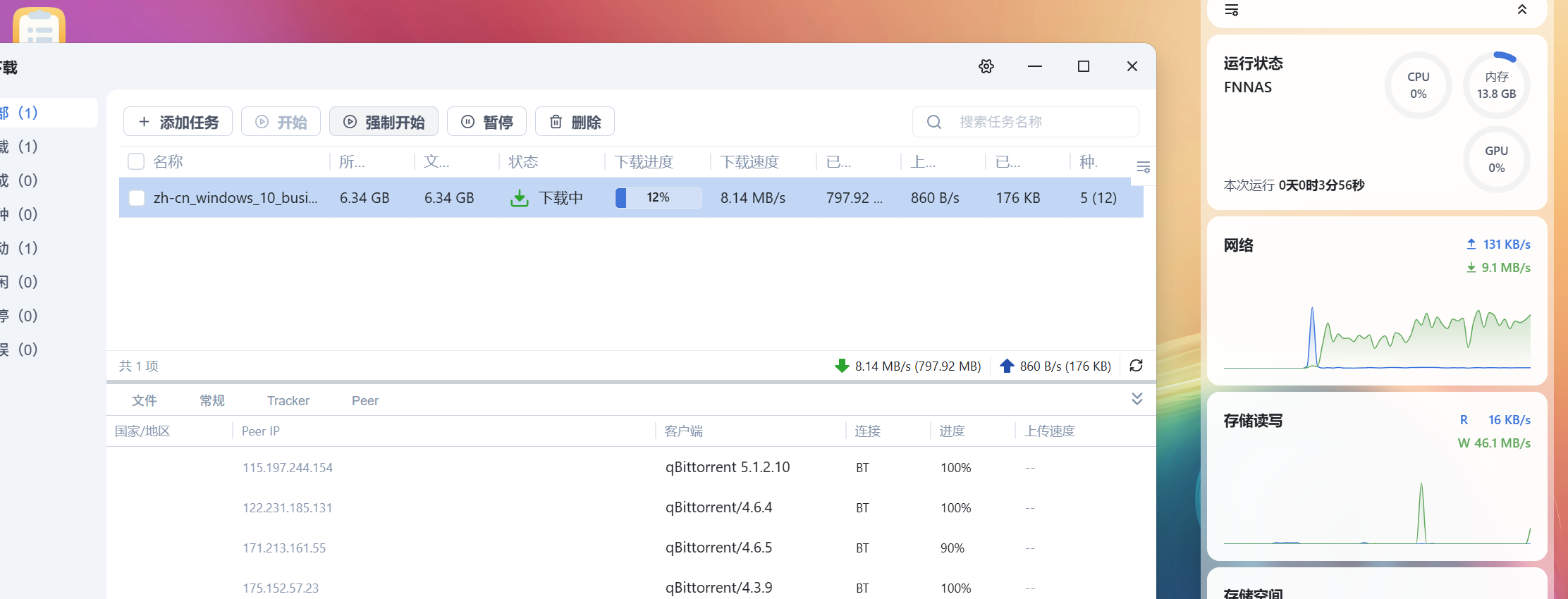Click the CPU usage gauge

1418,85
